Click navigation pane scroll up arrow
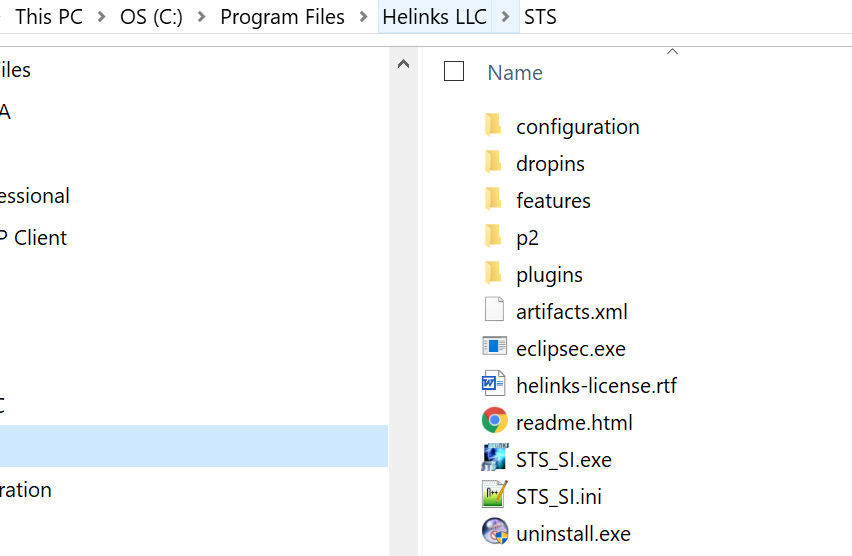 point(404,65)
